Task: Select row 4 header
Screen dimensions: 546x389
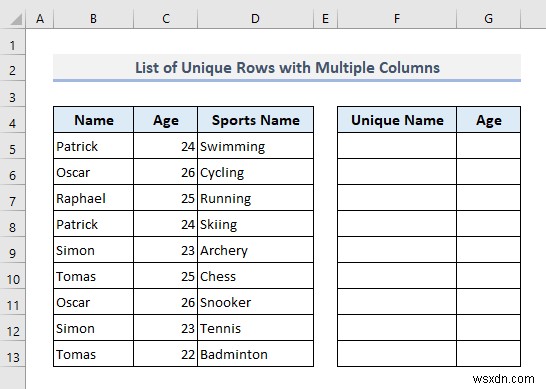Action: click(x=13, y=120)
